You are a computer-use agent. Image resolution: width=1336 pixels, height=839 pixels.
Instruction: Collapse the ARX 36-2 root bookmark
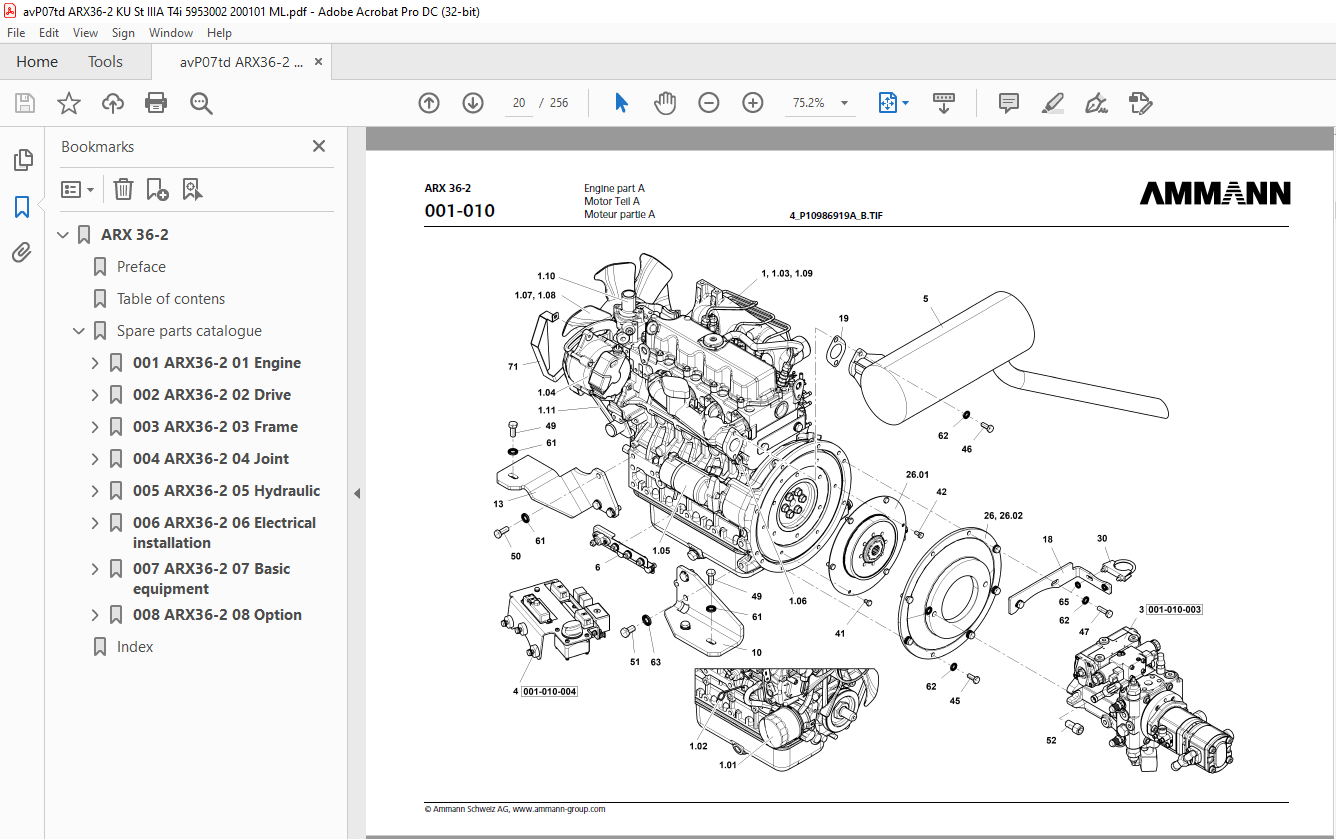(63, 235)
